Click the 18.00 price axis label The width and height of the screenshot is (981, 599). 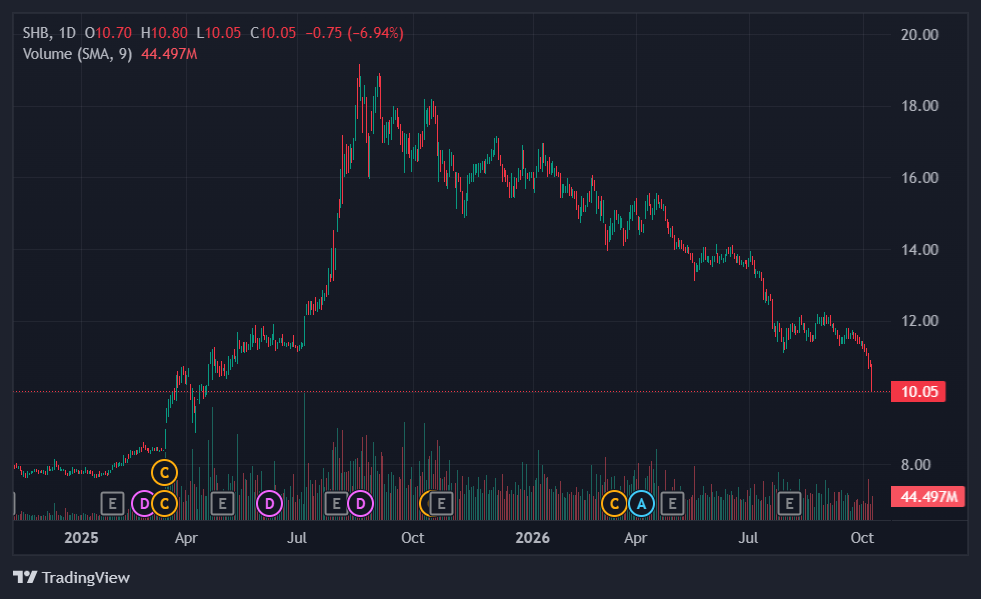click(919, 106)
